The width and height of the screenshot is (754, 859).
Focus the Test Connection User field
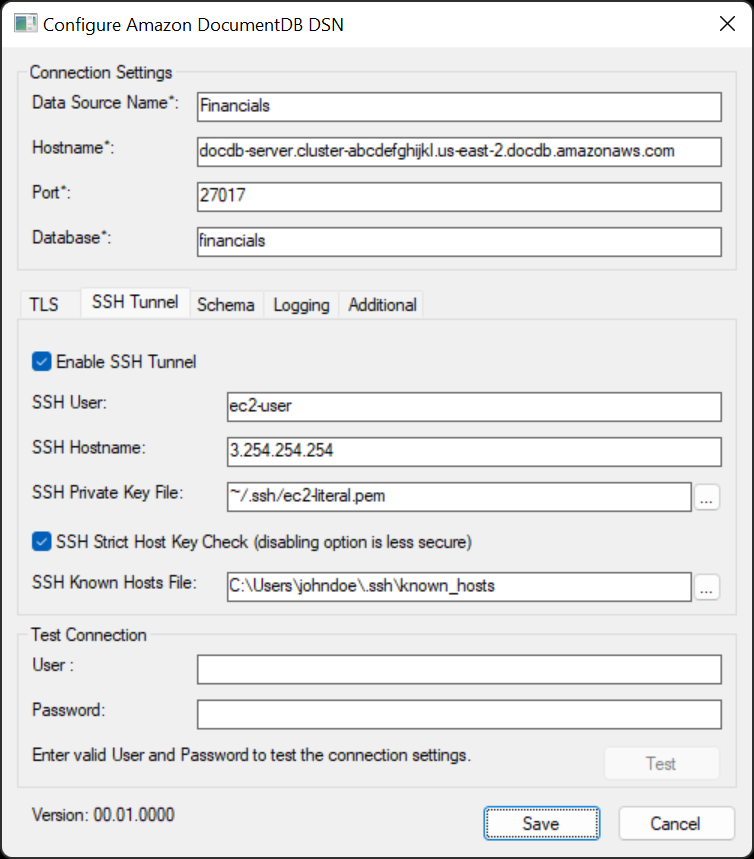pos(459,669)
